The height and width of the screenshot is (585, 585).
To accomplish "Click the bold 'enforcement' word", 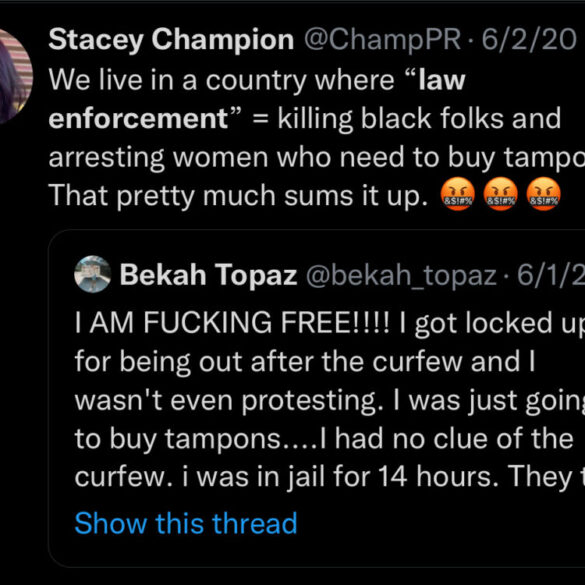I will point(138,118).
